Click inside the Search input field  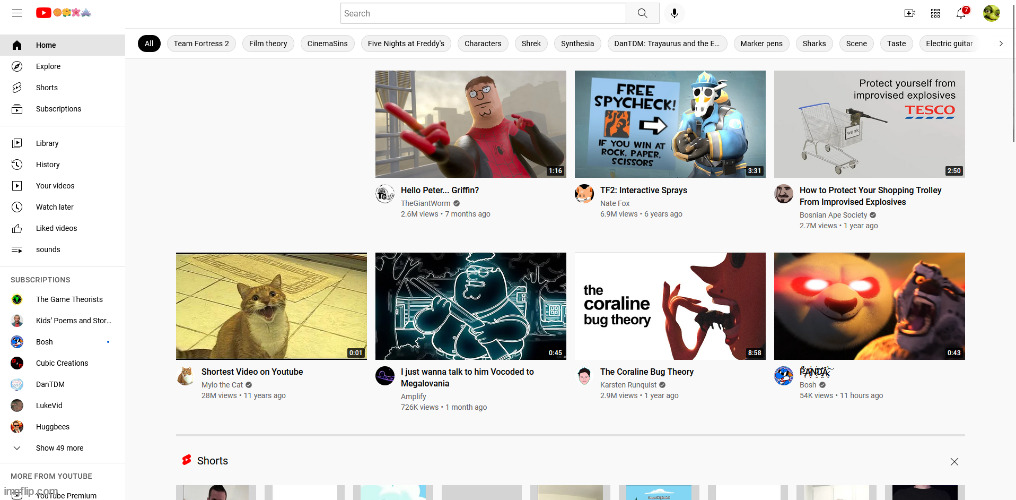483,13
